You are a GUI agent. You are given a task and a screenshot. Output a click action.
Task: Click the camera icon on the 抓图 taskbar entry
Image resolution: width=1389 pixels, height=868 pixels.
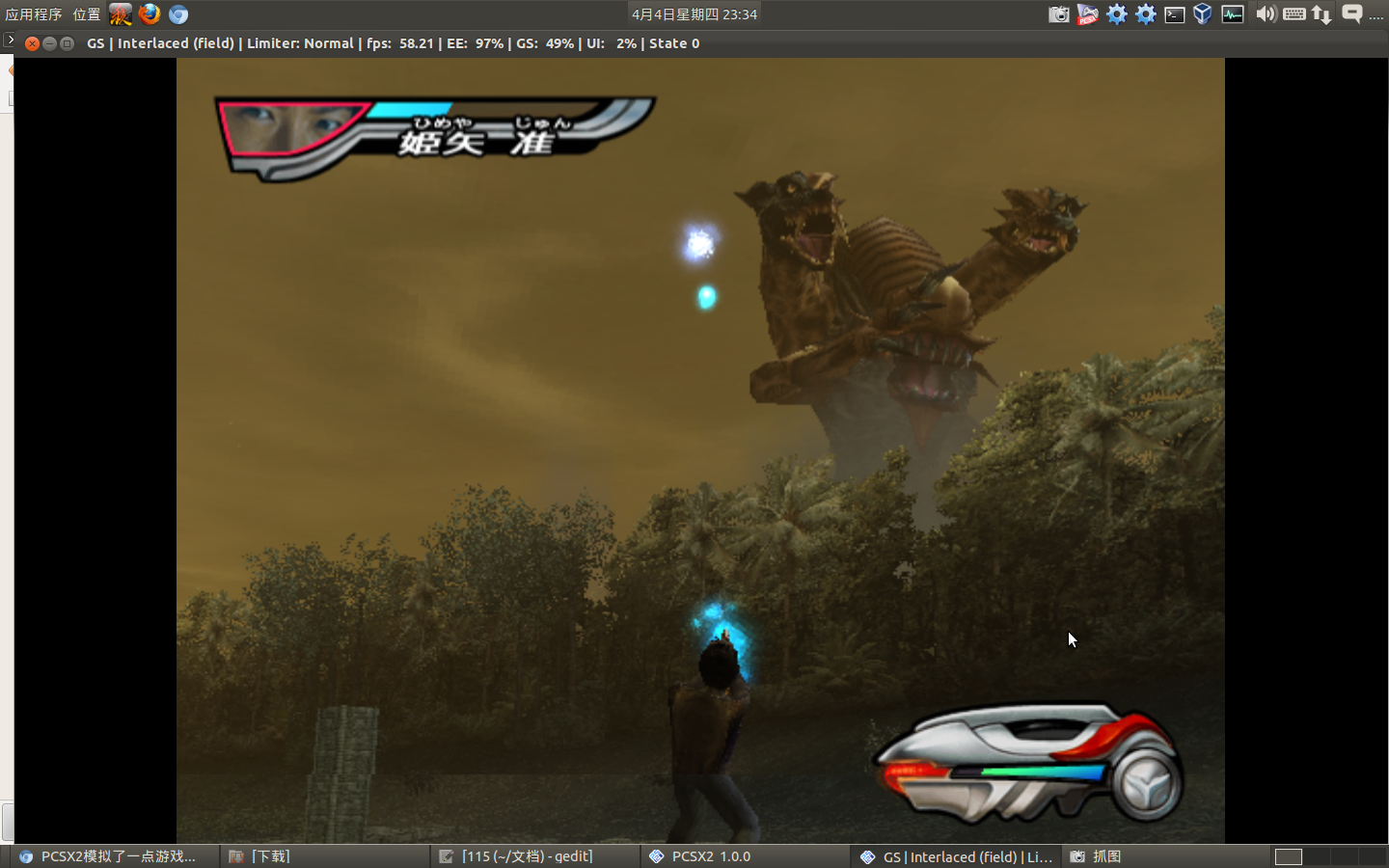pos(1077,856)
